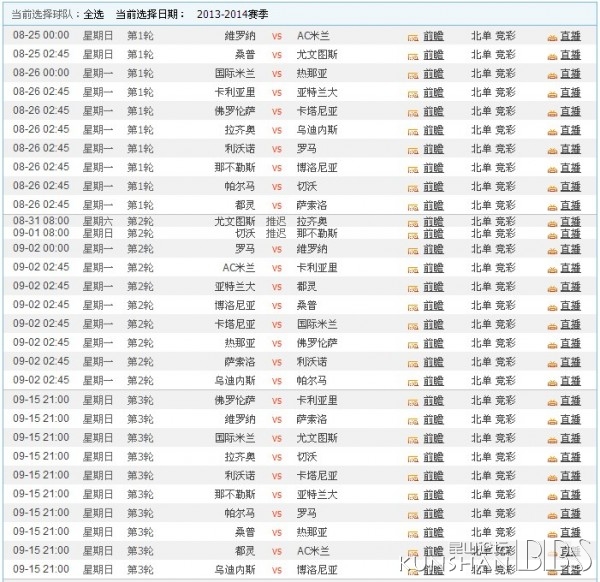The width and height of the screenshot is (600, 582).
Task: Click preview icon in 博洛尼亚 vs 桑普 row
Action: (x=413, y=307)
